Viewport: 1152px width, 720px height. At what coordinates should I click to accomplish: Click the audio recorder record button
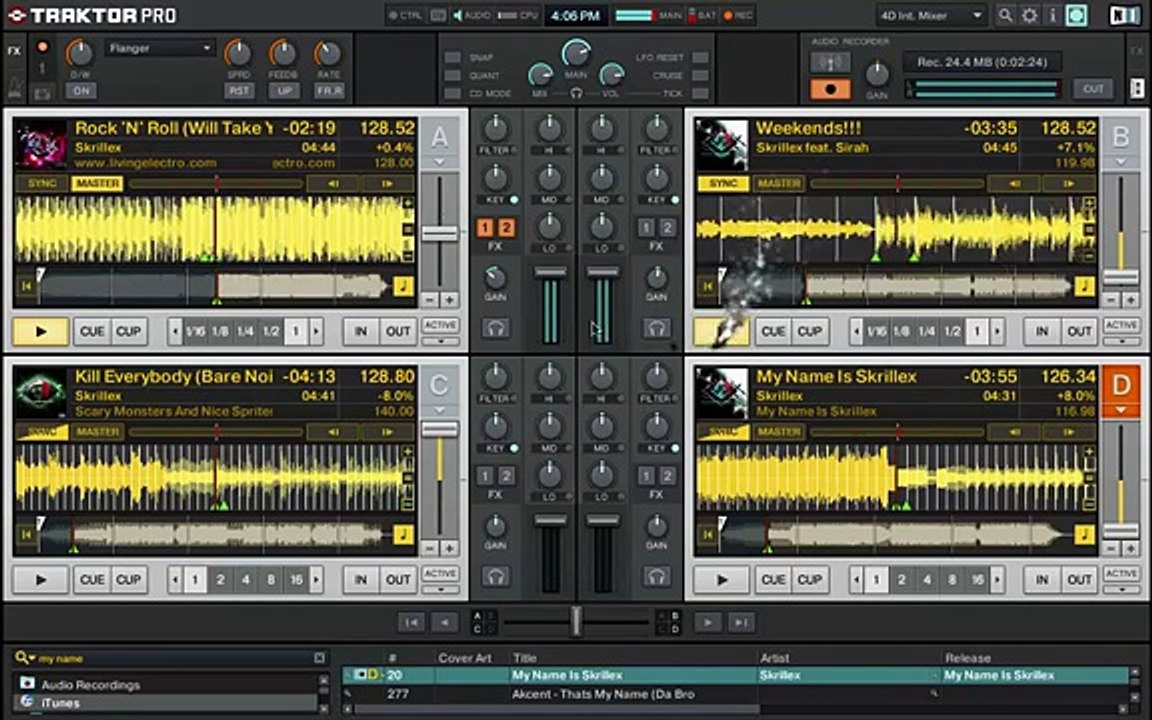830,89
